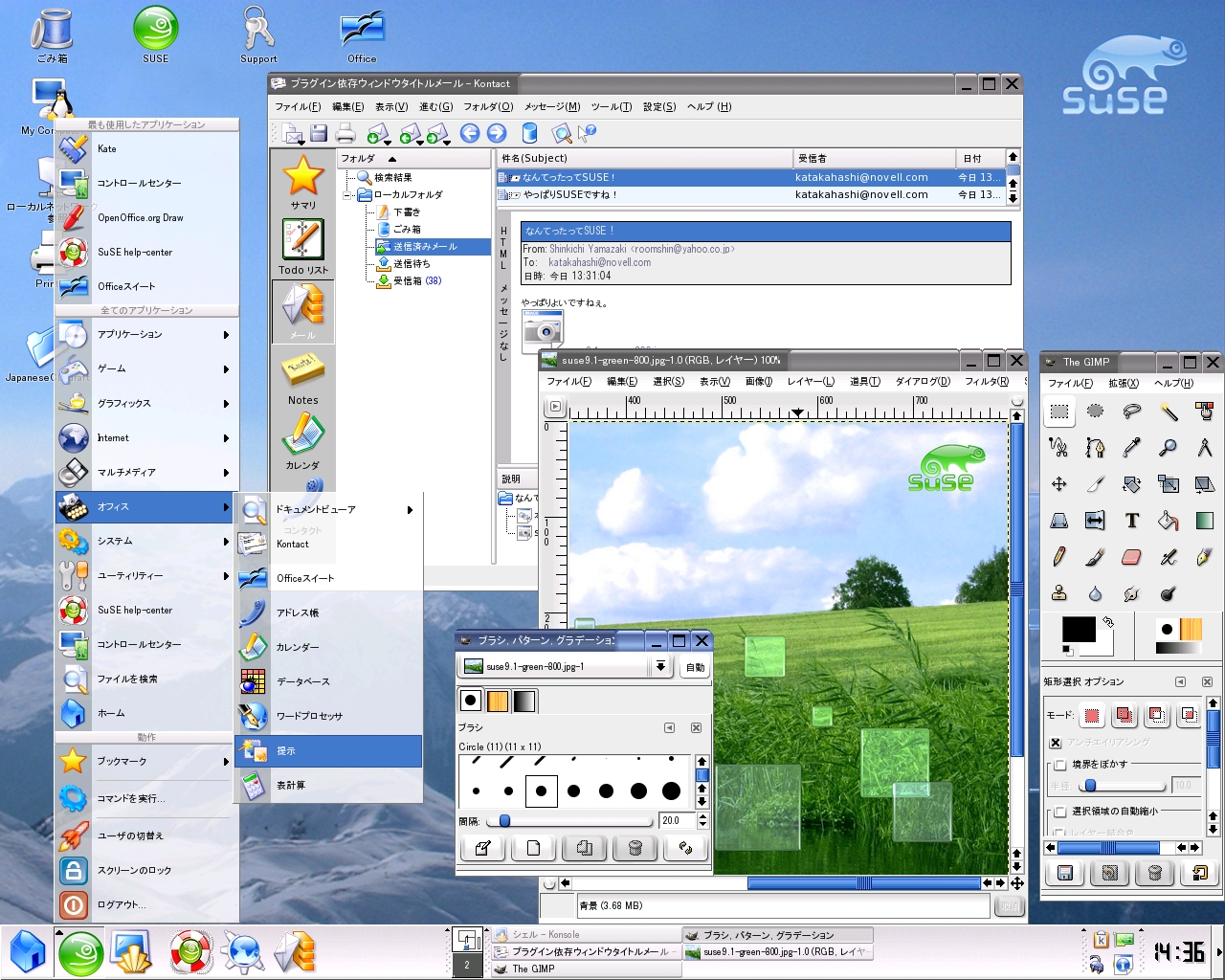Select the Move tool in GIMP toolbox
This screenshot has width=1225, height=980.
pyautogui.click(x=1059, y=484)
